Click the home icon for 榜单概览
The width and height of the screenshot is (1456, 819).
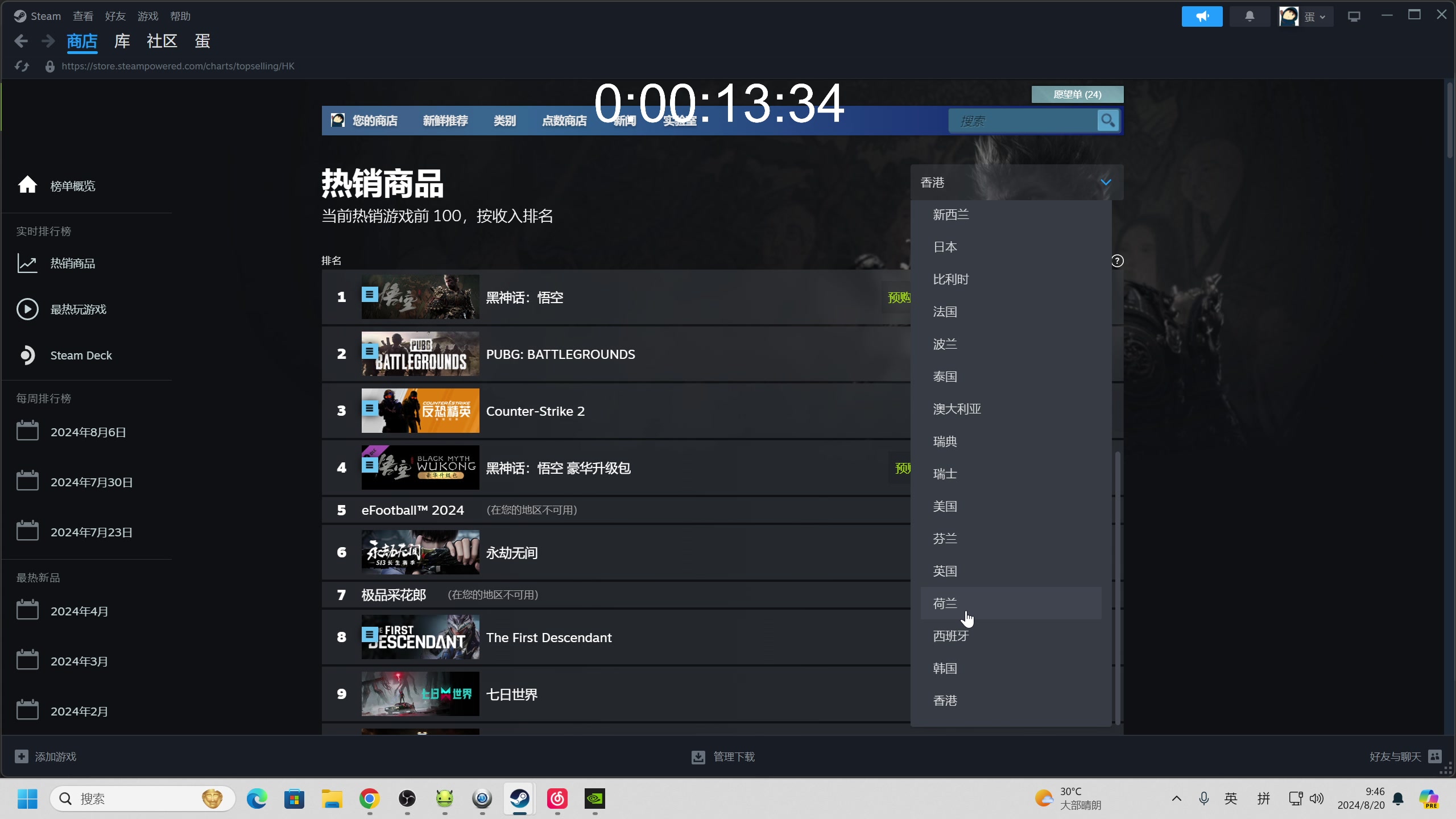(27, 185)
